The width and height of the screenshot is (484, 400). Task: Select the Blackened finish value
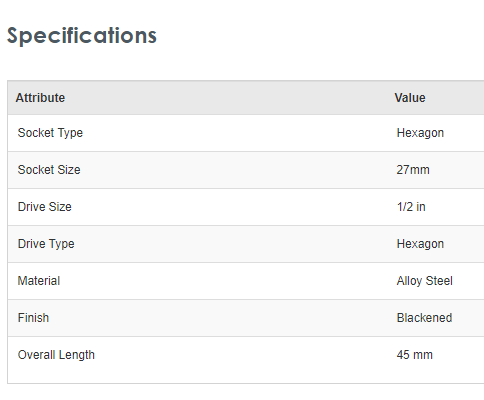pos(424,318)
